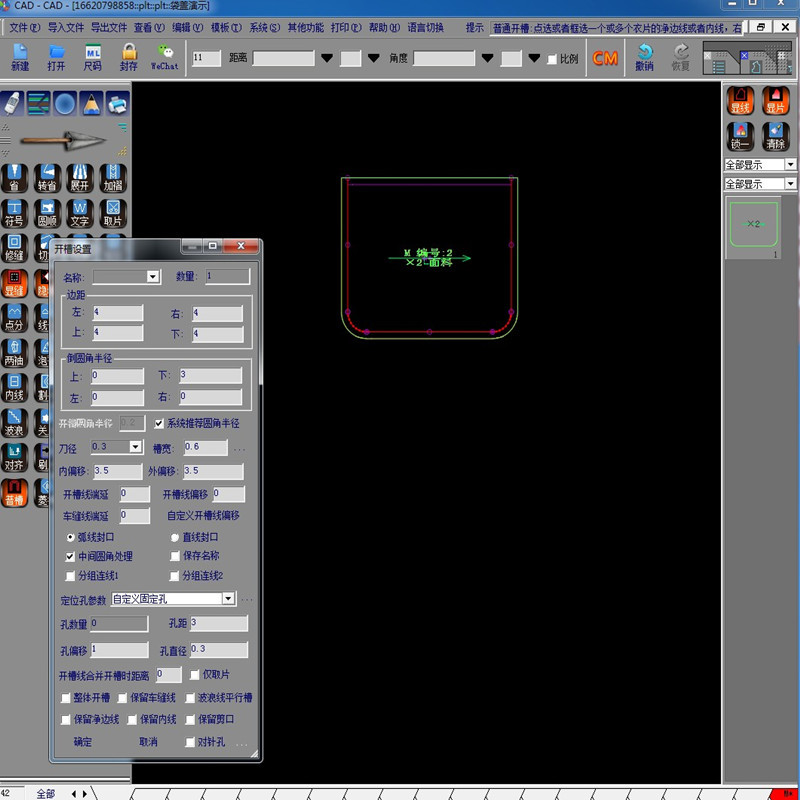
Task: Select the 直线封口 radio button
Action: point(175,537)
